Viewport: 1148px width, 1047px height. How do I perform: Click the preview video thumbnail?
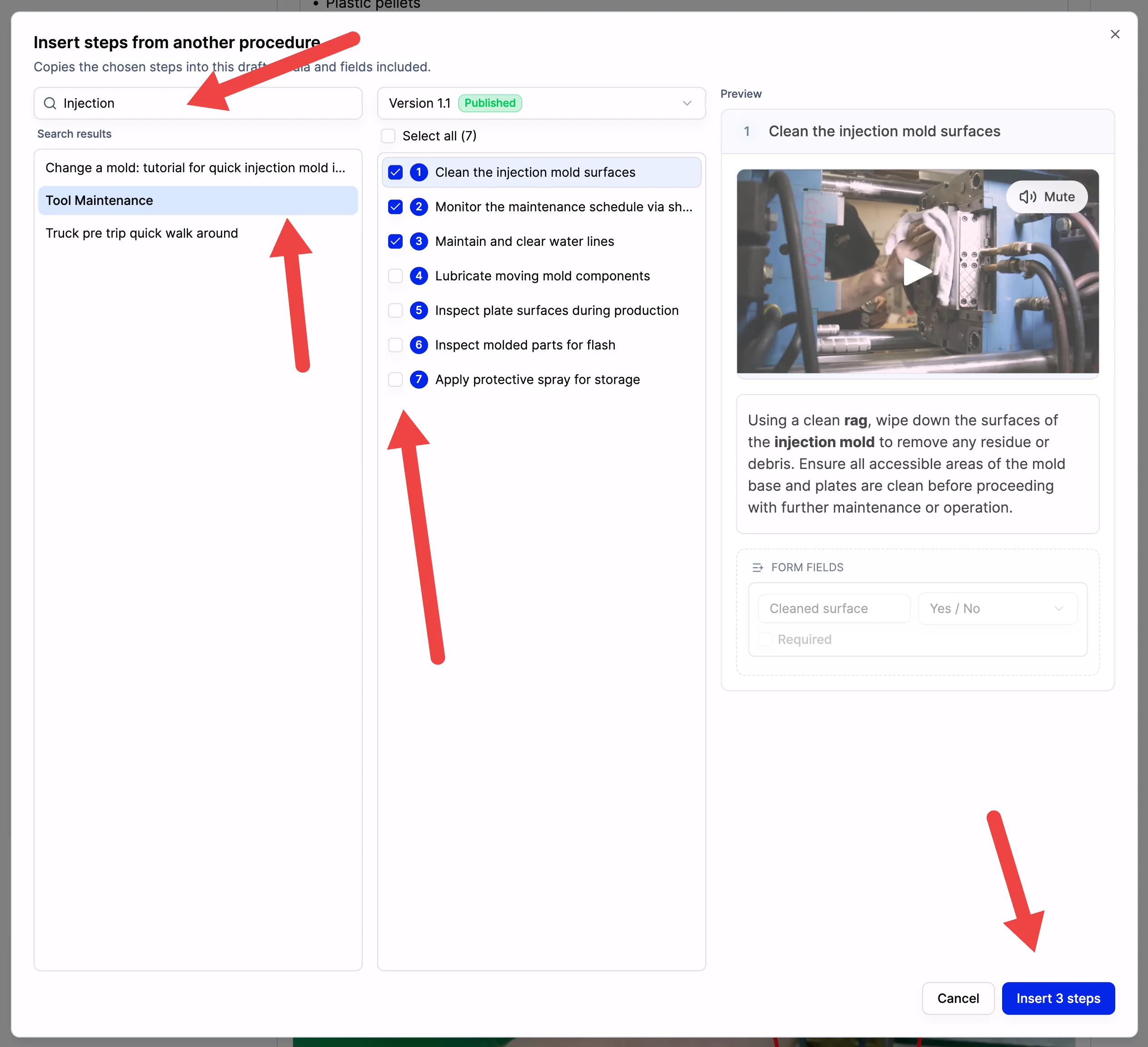pos(918,272)
